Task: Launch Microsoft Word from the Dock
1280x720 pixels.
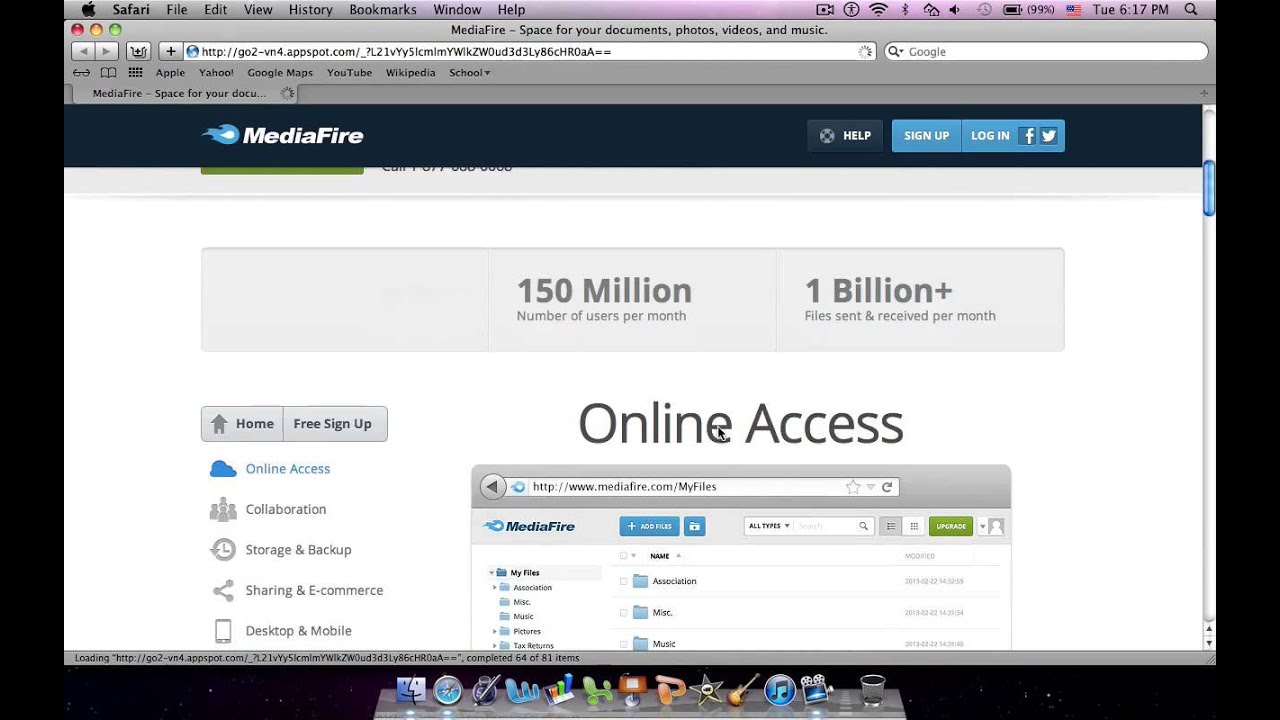Action: (521, 690)
